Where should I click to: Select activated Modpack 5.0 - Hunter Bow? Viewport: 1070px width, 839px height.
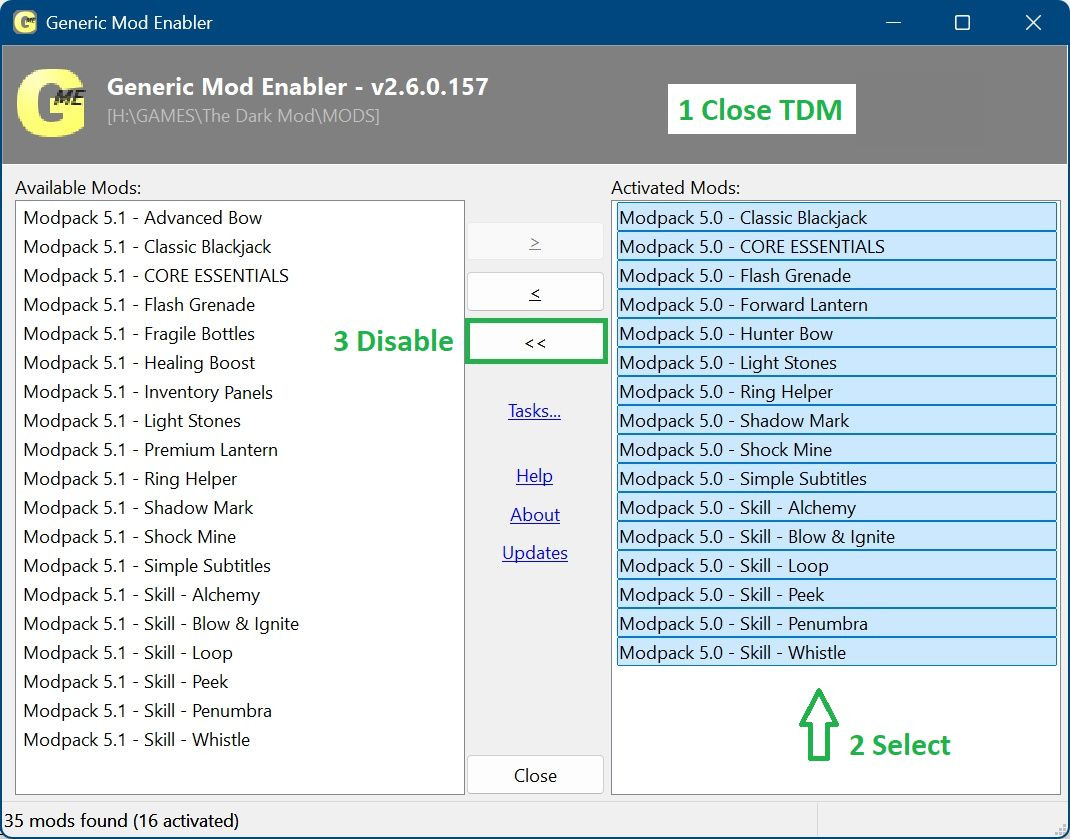point(837,334)
